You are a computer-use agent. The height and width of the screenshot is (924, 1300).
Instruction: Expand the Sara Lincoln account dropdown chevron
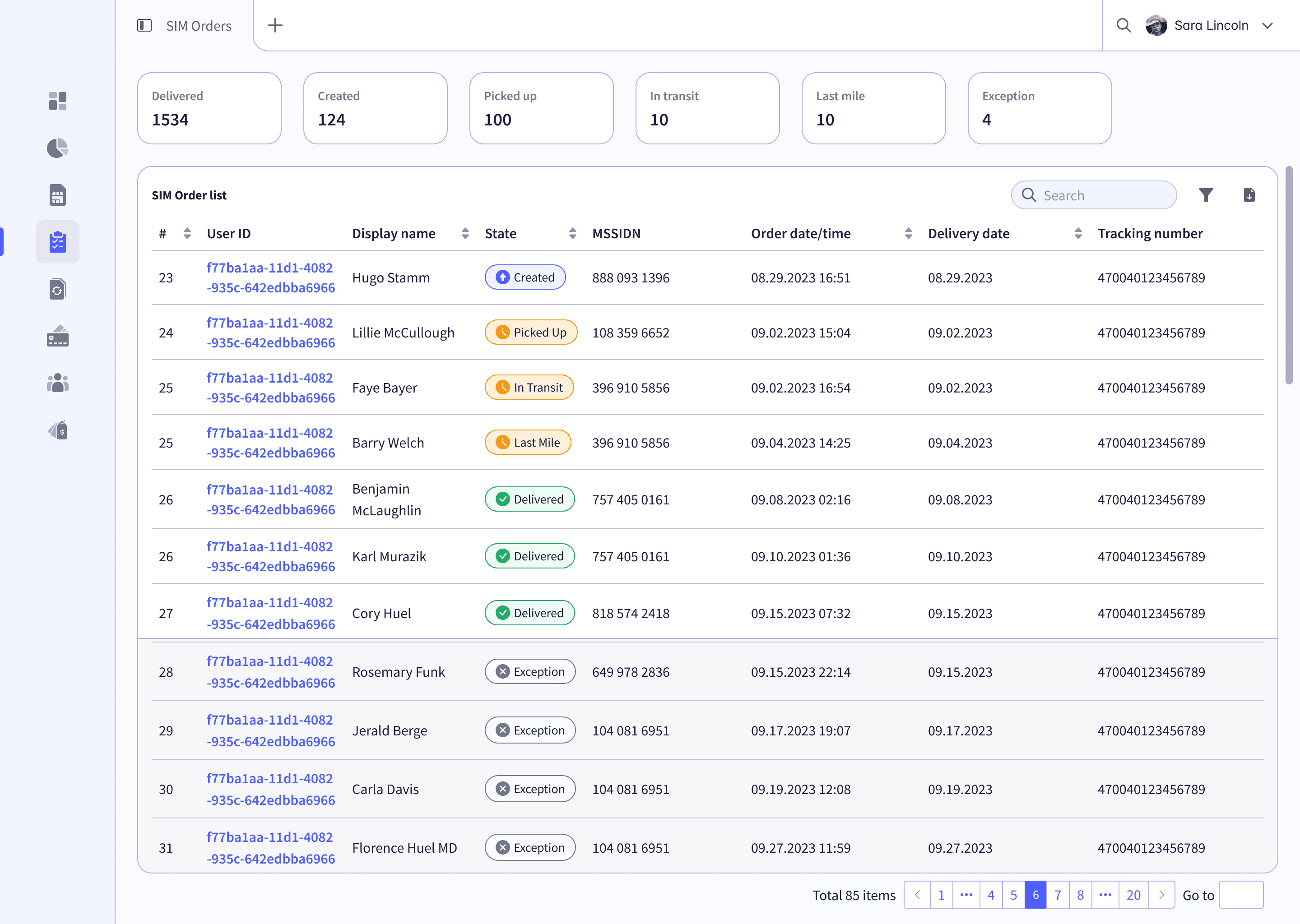pos(1267,26)
